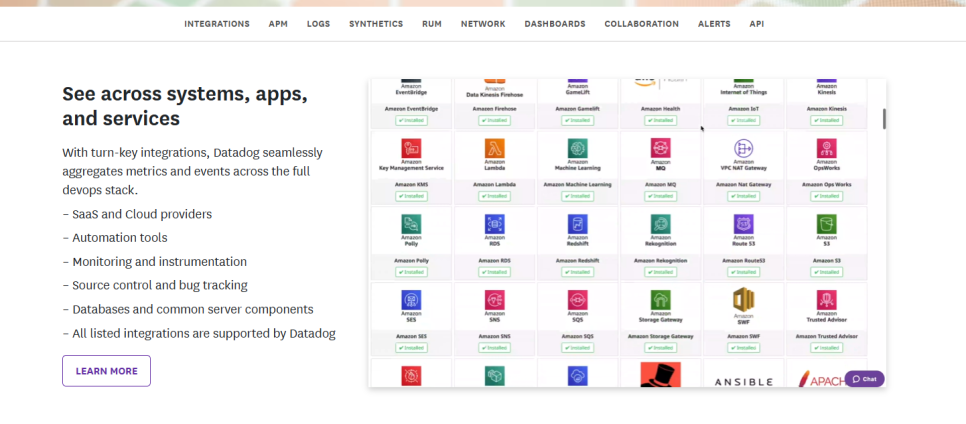Switch to the APM tab

coord(278,24)
